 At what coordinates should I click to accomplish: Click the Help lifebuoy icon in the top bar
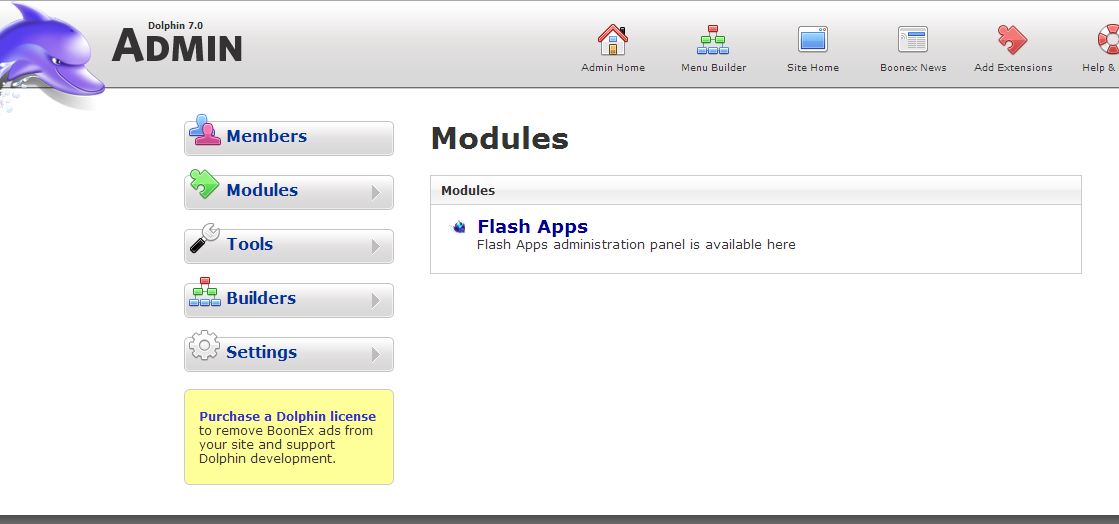[1108, 40]
